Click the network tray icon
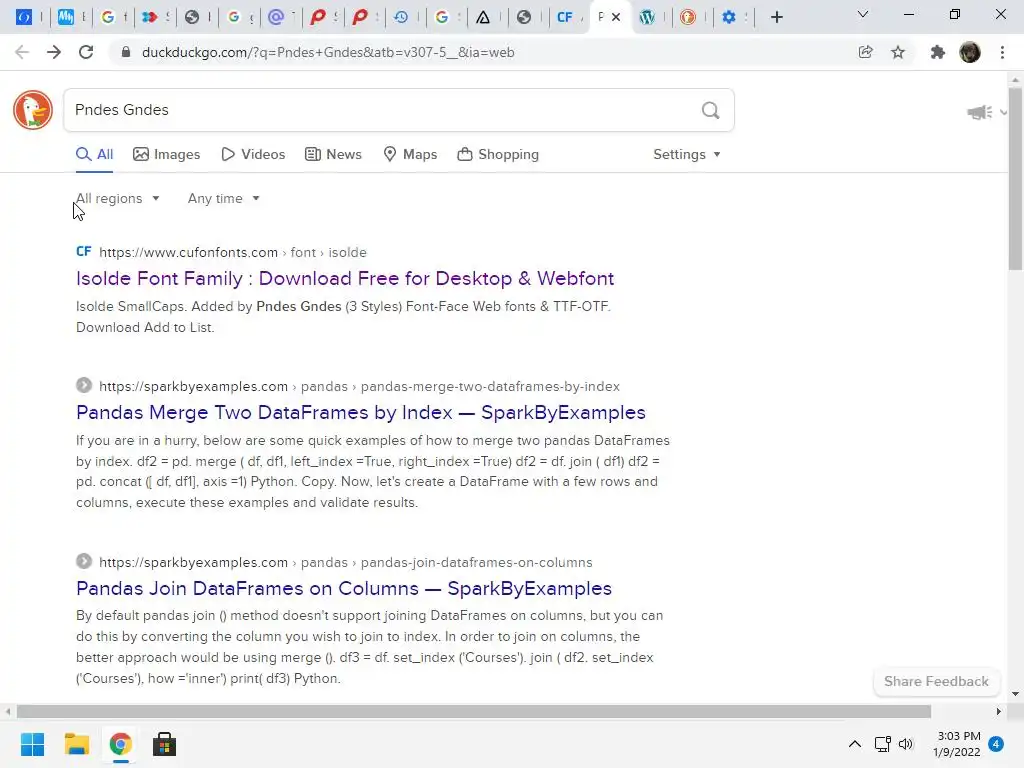The width and height of the screenshot is (1024, 768). [882, 744]
